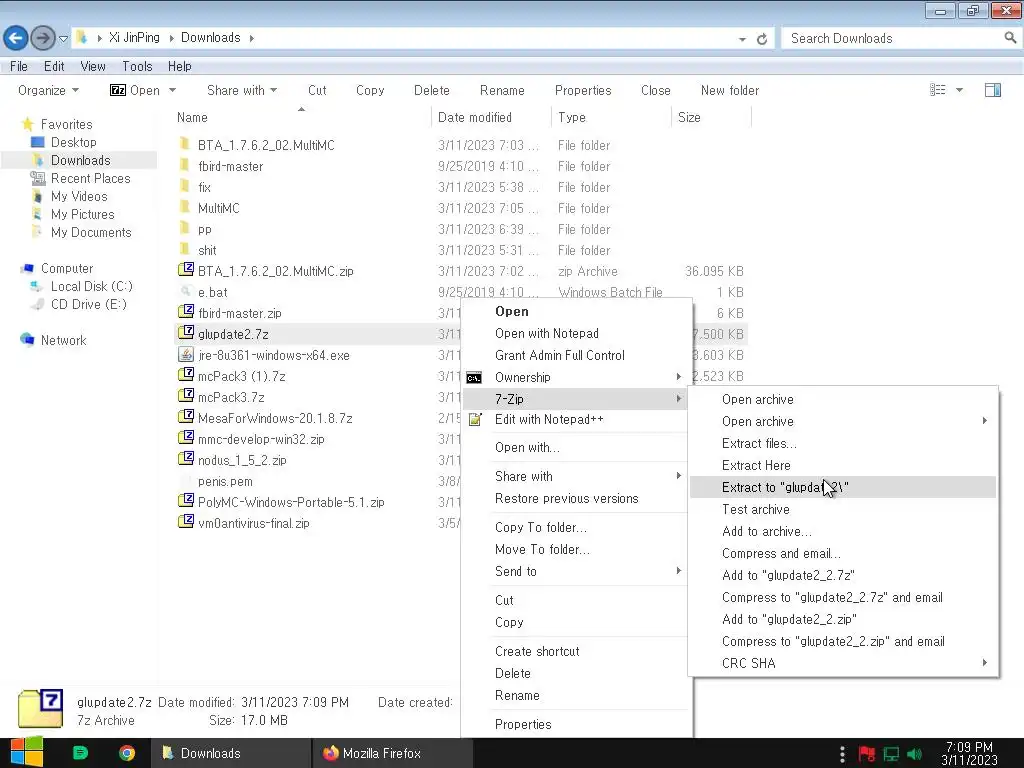
Task: Click Delete in the toolbar
Action: click(x=432, y=90)
